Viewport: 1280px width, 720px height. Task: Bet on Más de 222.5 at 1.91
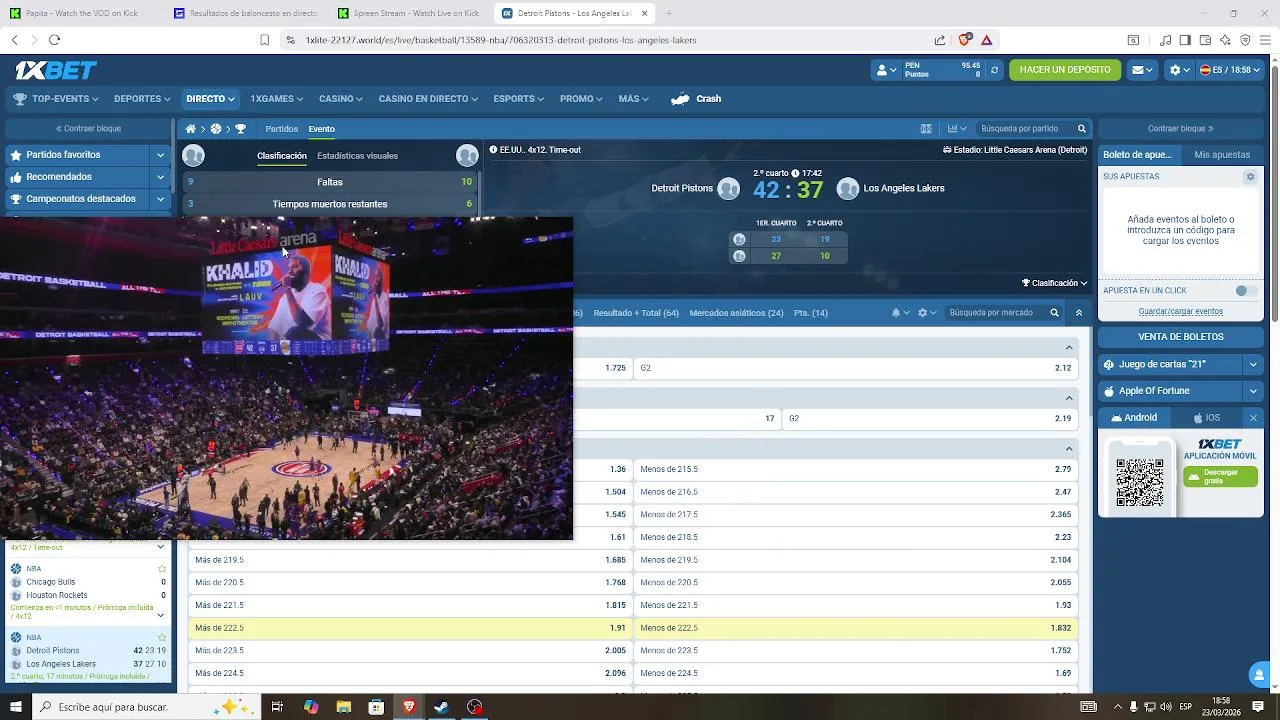(x=410, y=628)
